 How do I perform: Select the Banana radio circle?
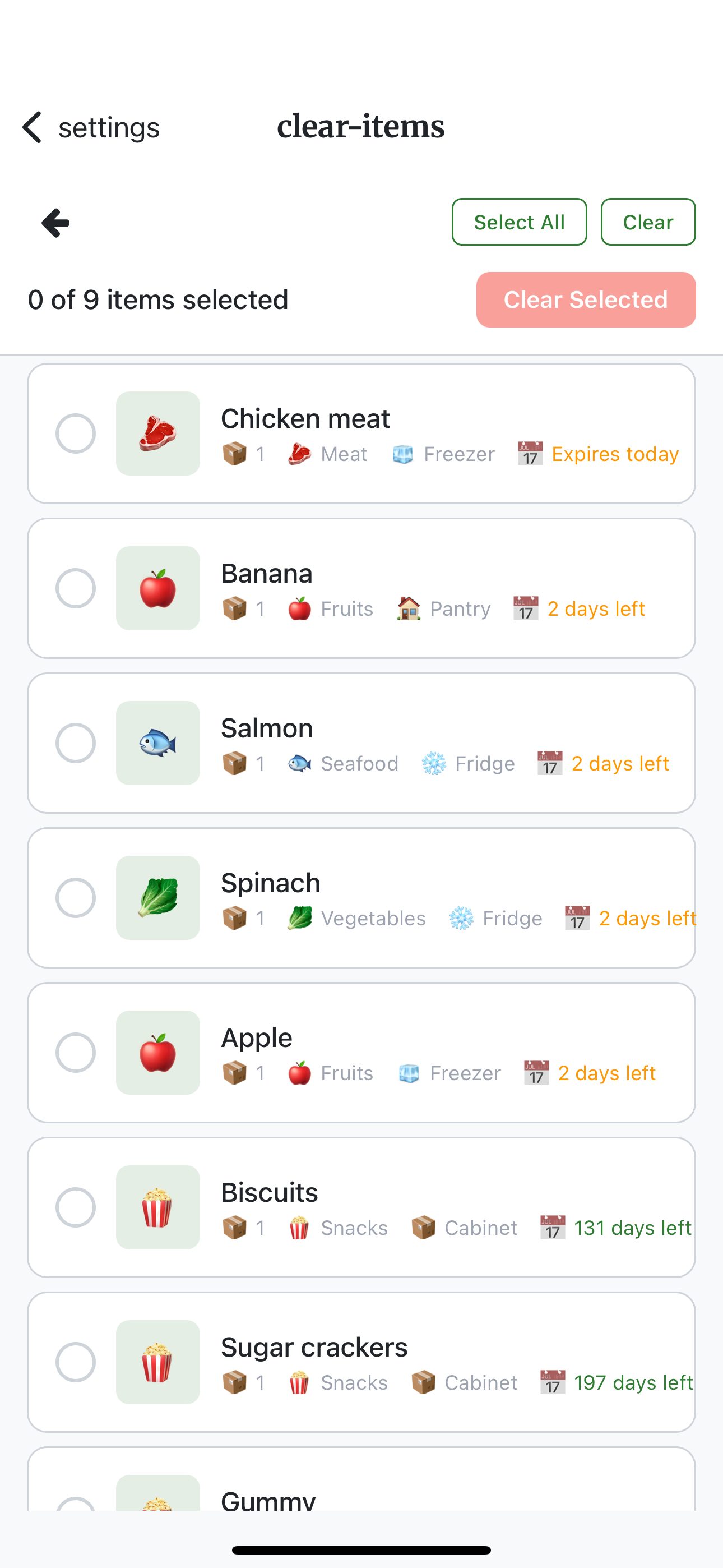pyautogui.click(x=76, y=588)
